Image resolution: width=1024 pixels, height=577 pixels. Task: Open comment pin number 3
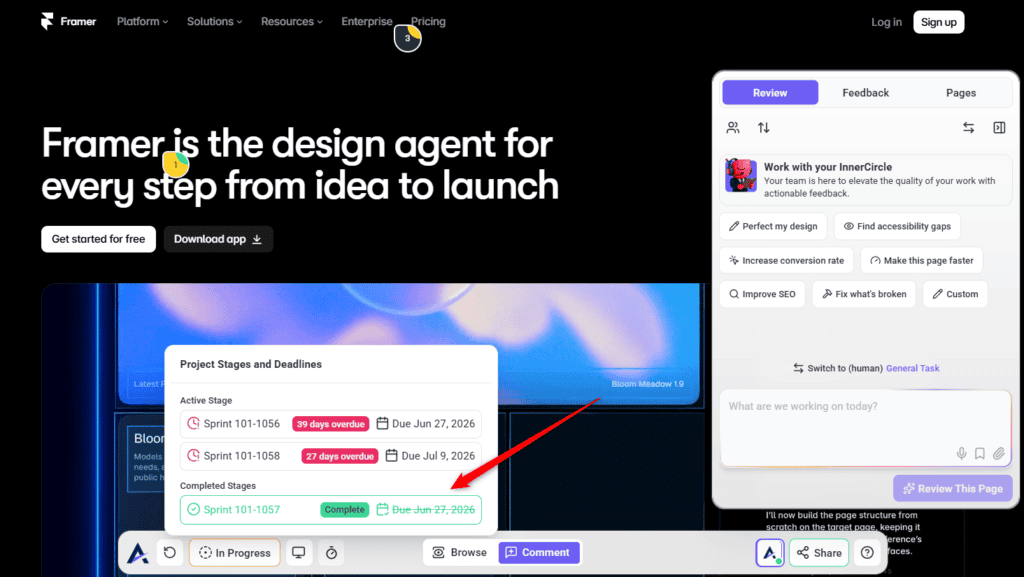click(408, 39)
